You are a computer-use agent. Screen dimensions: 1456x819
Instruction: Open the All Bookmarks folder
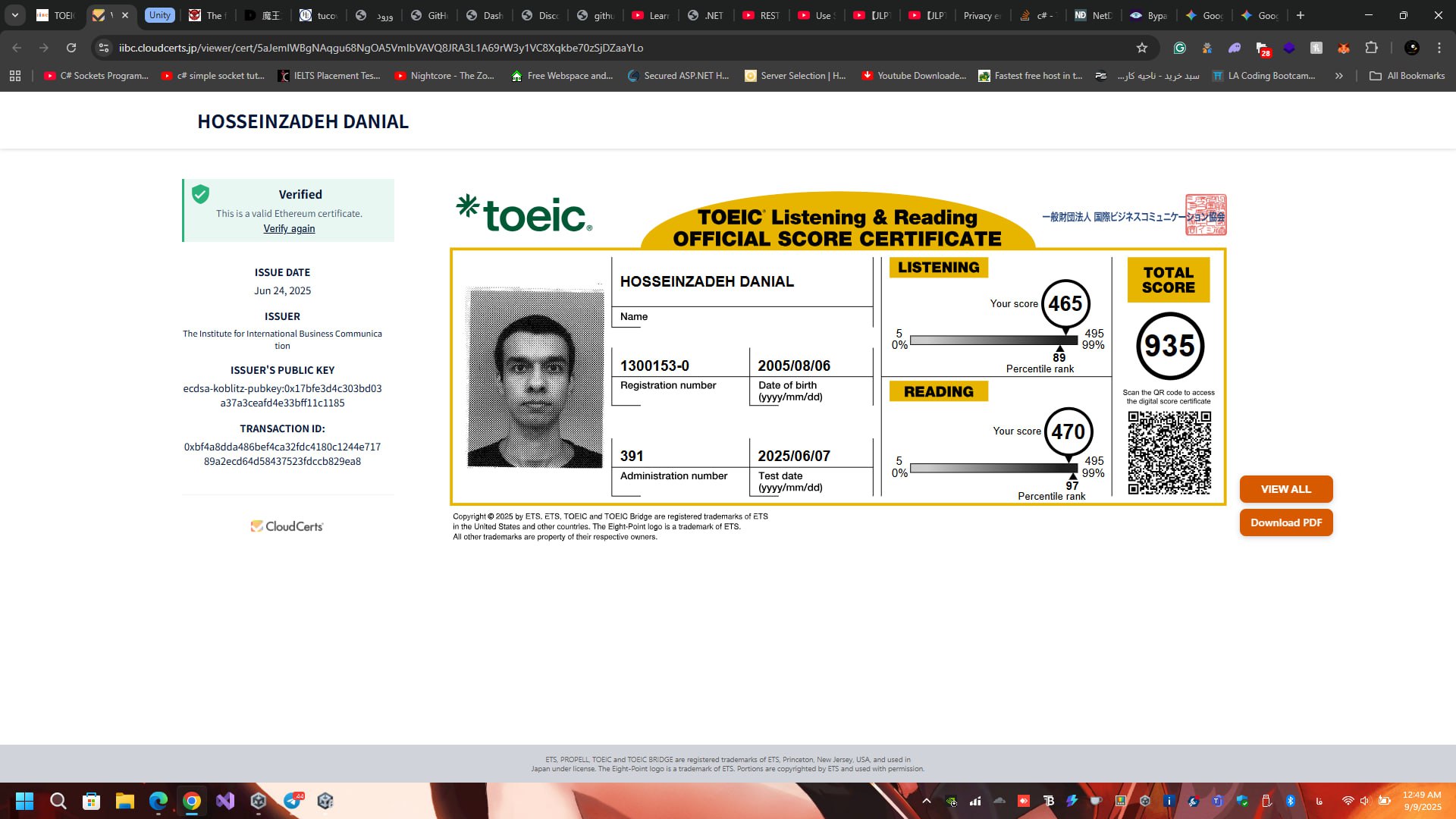point(1407,76)
